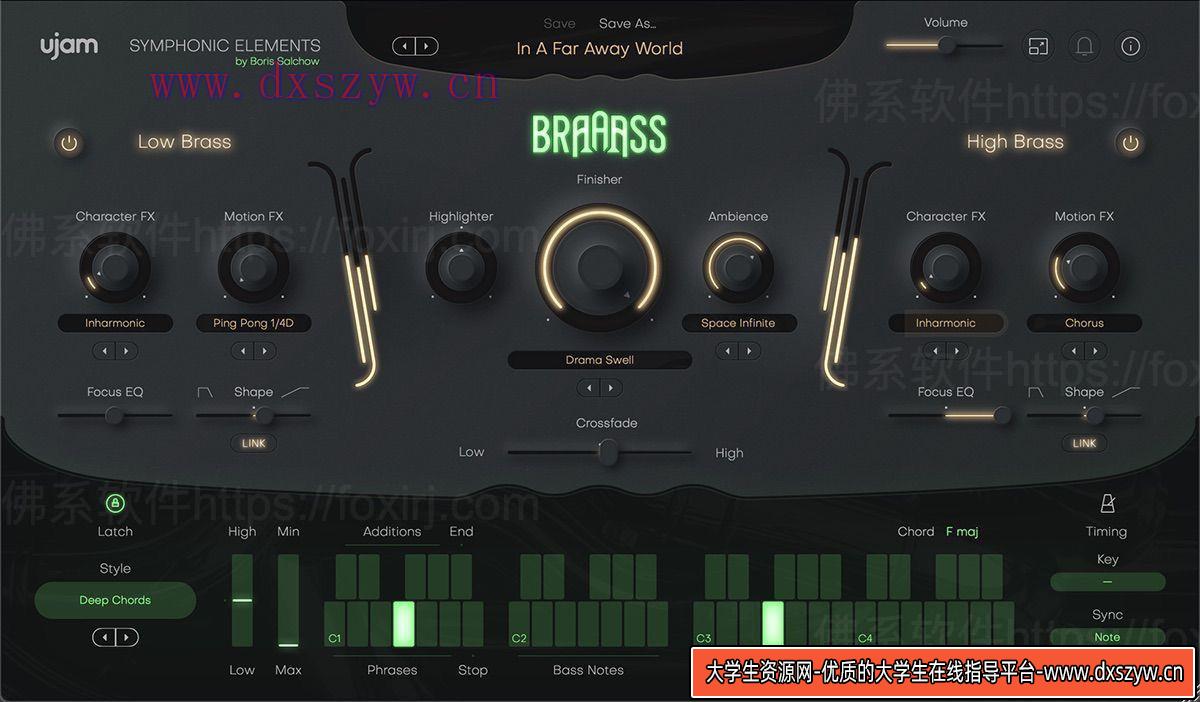
Task: Click the Finisher large knob
Action: tap(600, 265)
